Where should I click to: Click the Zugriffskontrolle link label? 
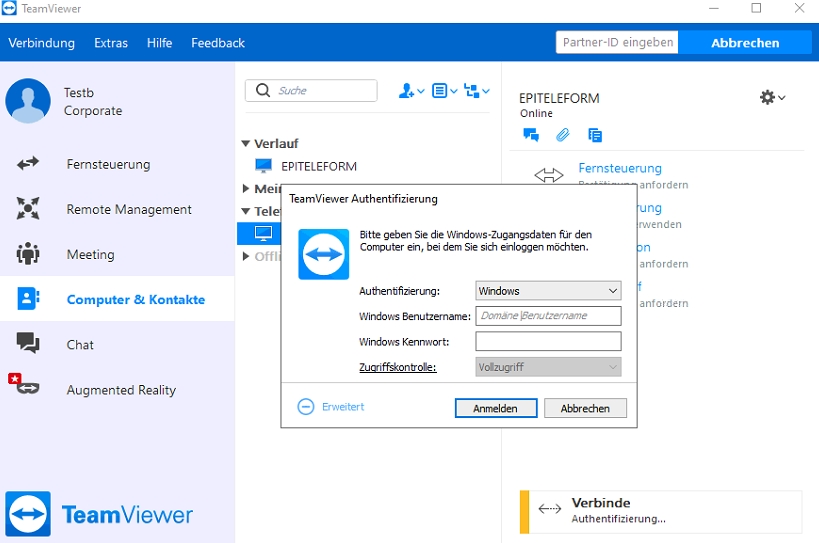pyautogui.click(x=397, y=367)
